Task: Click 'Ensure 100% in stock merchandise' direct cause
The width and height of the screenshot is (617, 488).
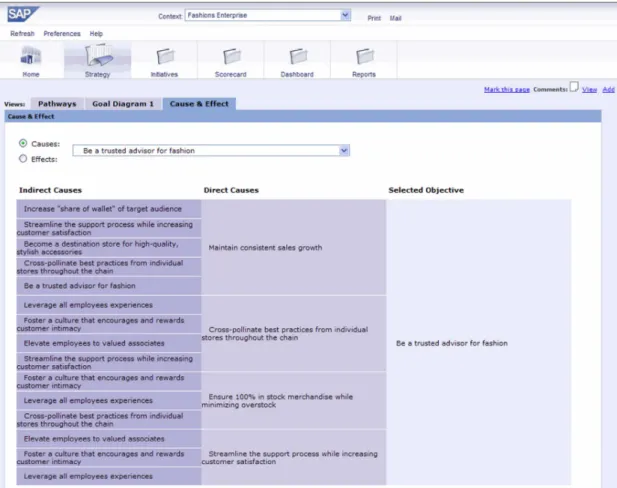Action: [294, 401]
